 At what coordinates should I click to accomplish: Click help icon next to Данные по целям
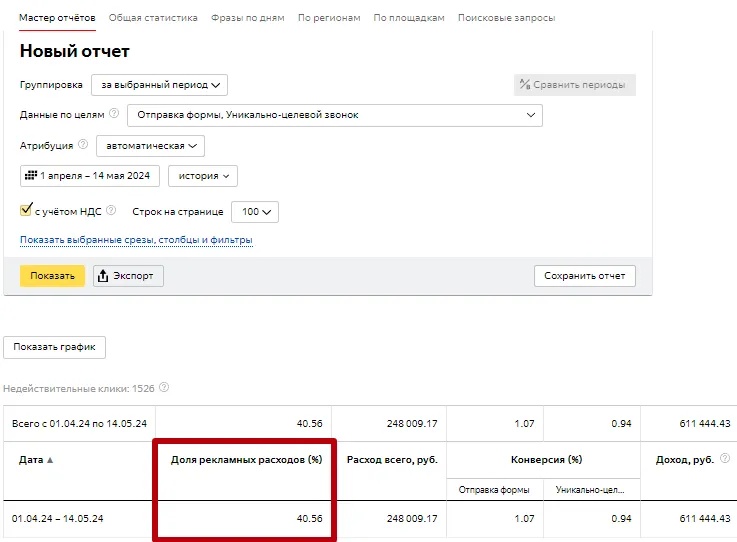click(x=114, y=114)
